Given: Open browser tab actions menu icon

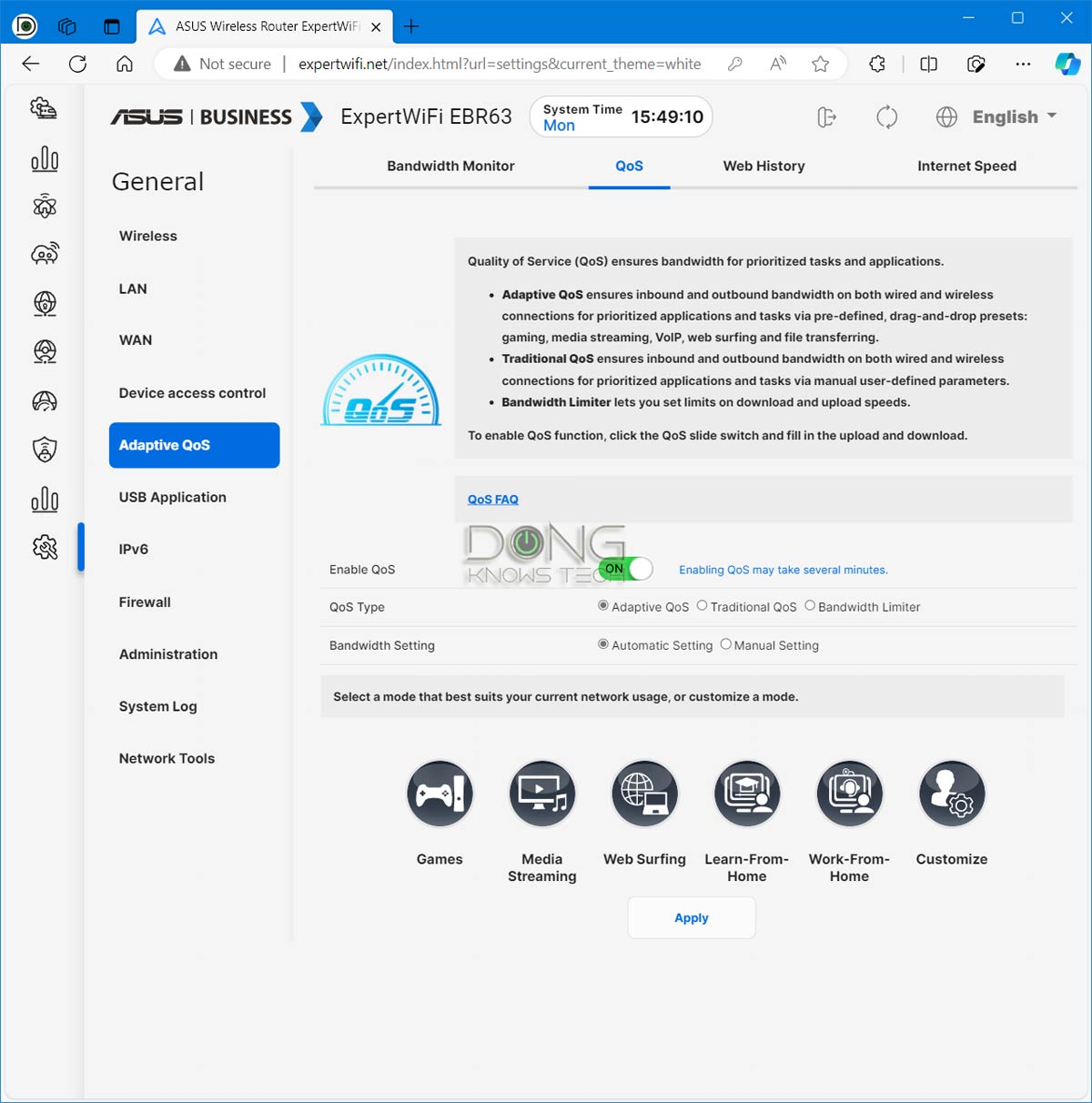Looking at the screenshot, I should point(112,26).
